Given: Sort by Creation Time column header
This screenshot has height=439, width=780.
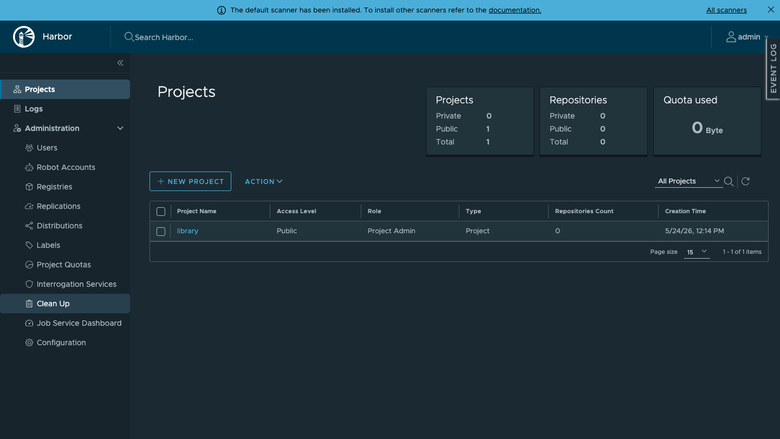Looking at the screenshot, I should click(685, 211).
